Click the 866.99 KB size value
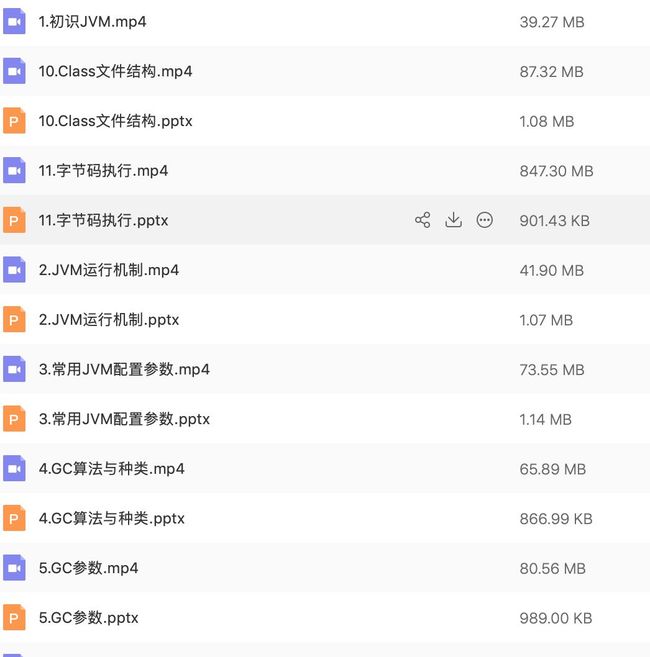 coord(556,519)
